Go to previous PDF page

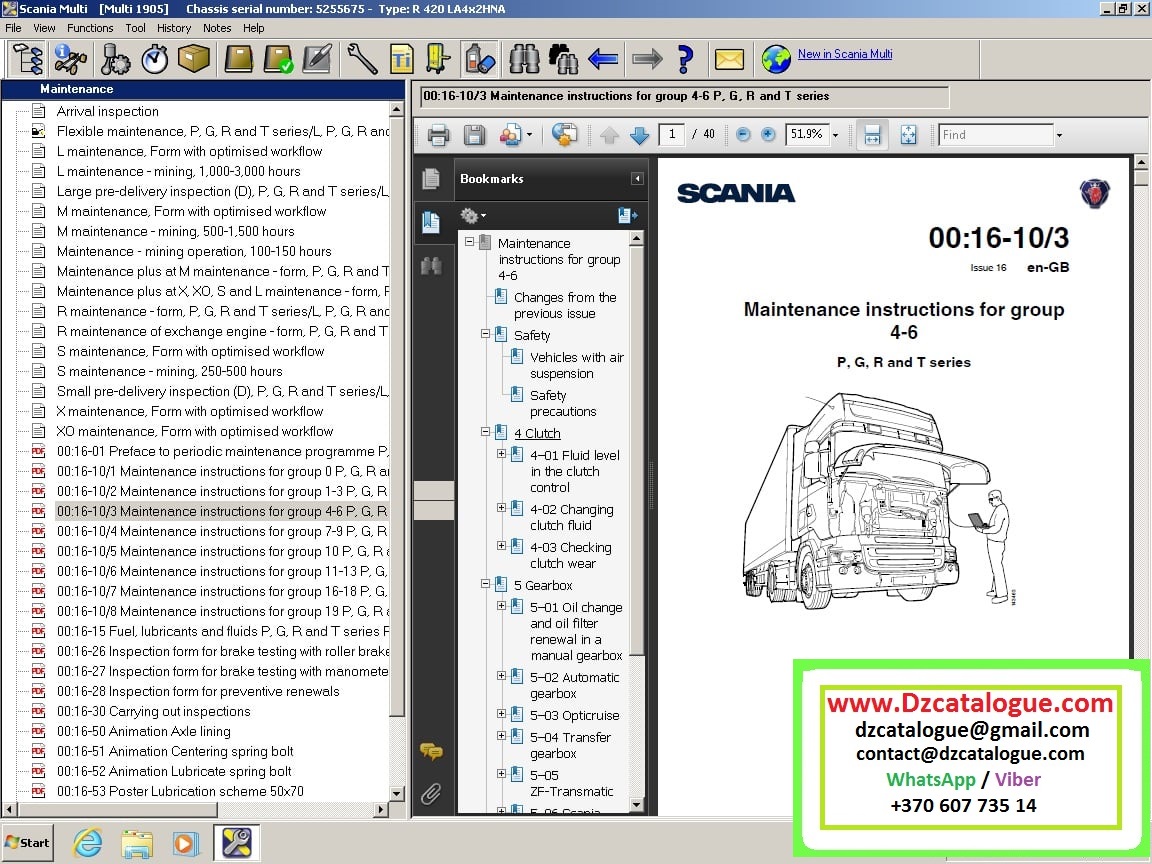pyautogui.click(x=609, y=135)
